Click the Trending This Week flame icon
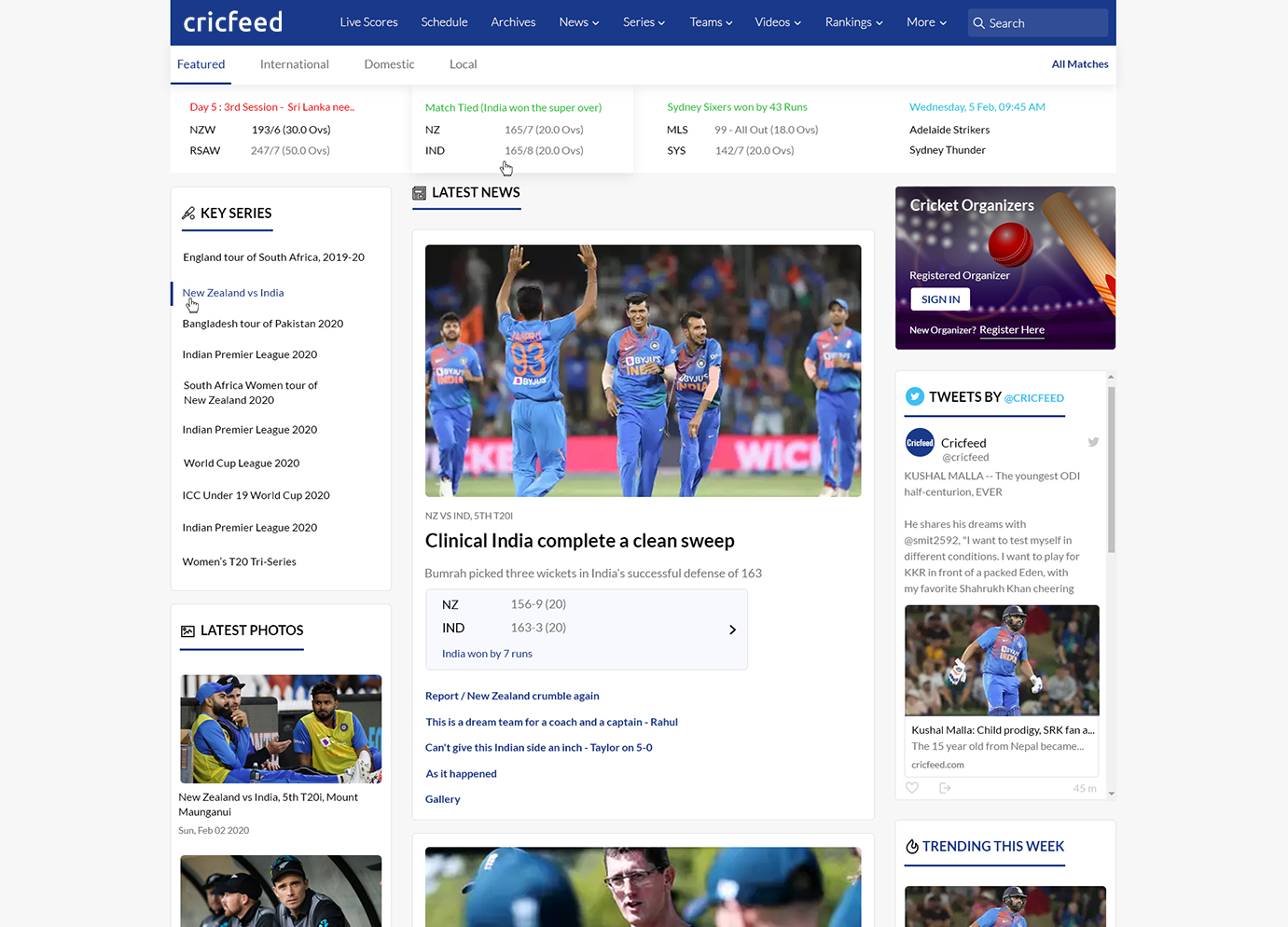The height and width of the screenshot is (927, 1288). [x=912, y=847]
